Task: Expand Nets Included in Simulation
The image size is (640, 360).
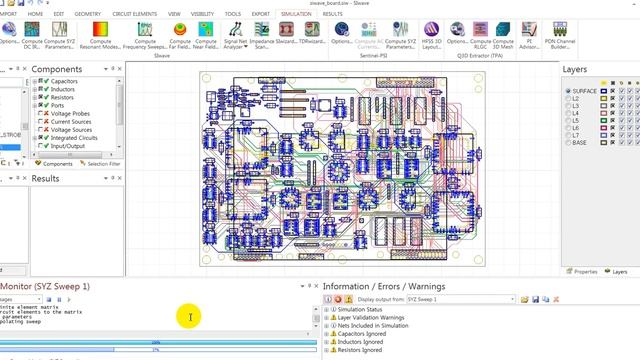Action: 327,326
